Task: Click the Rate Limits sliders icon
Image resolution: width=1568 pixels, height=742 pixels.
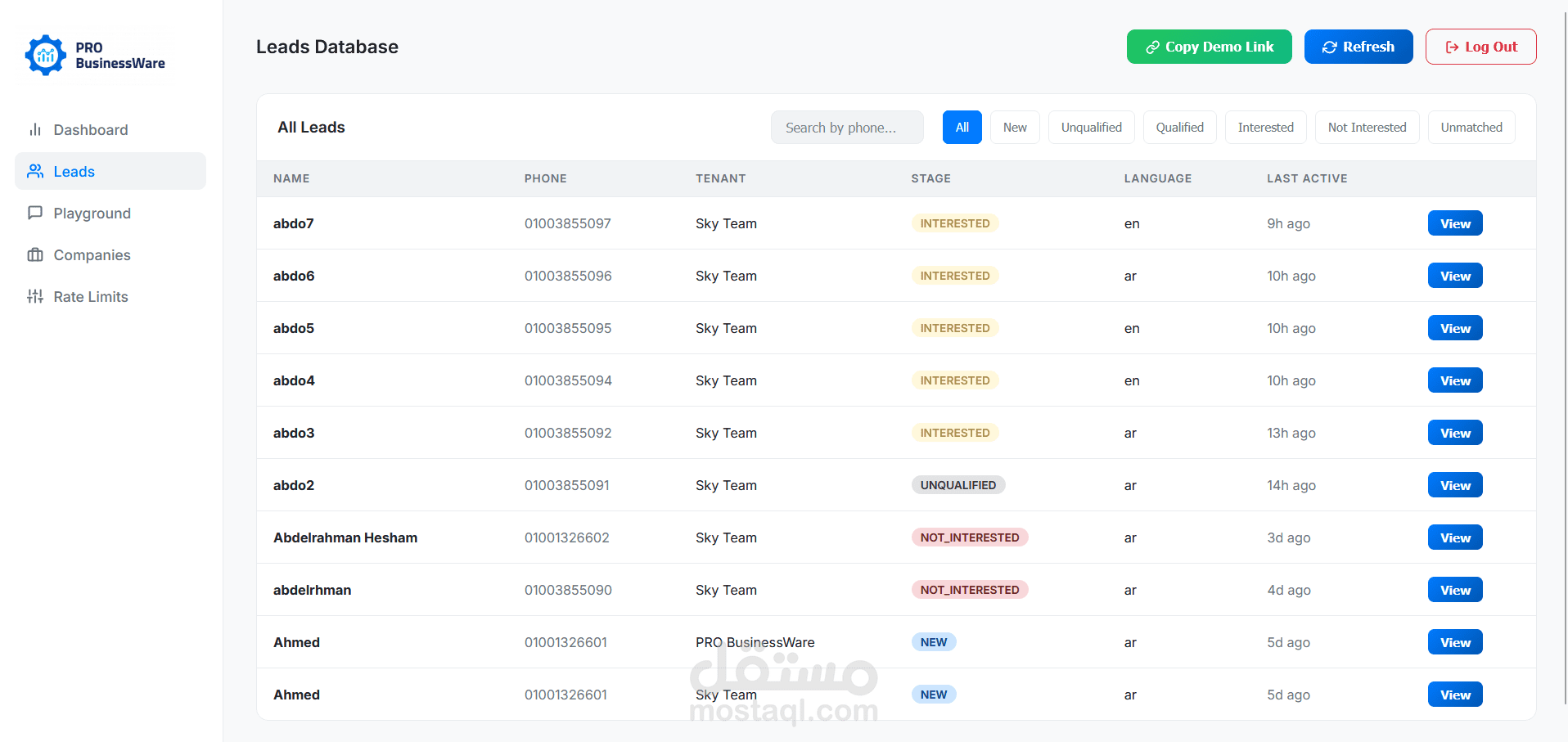Action: [35, 296]
